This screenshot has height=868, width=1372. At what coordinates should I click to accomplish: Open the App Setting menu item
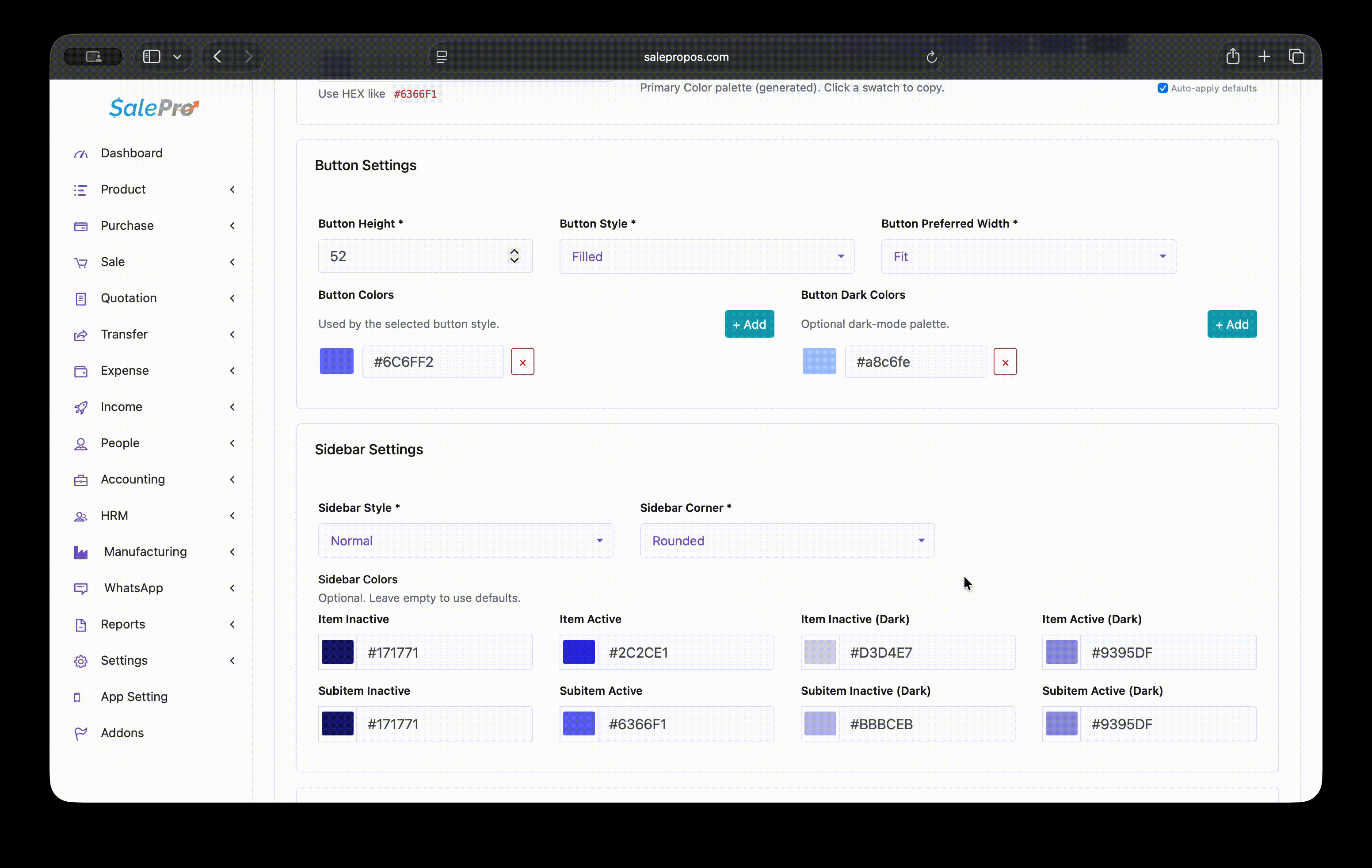click(134, 697)
